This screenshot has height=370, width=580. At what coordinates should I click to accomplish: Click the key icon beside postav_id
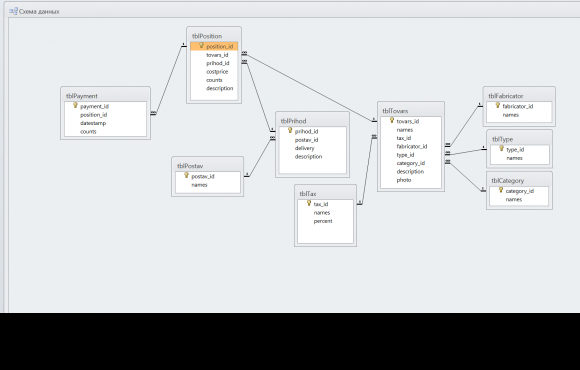186,175
